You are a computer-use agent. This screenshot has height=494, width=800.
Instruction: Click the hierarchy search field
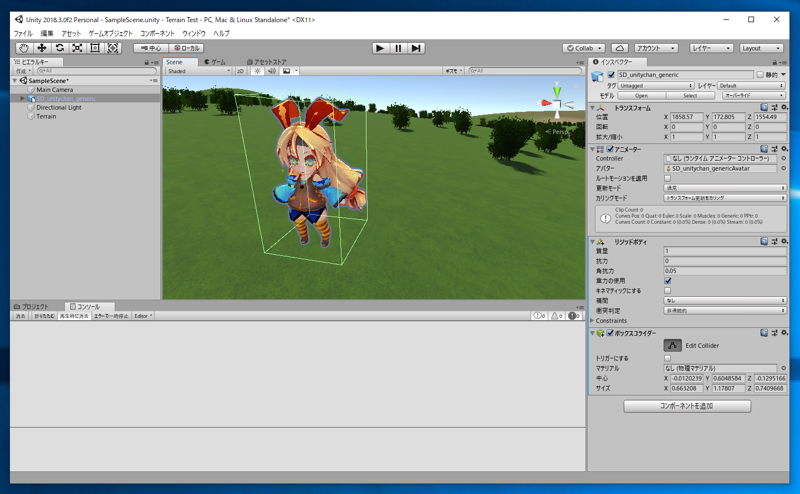96,71
